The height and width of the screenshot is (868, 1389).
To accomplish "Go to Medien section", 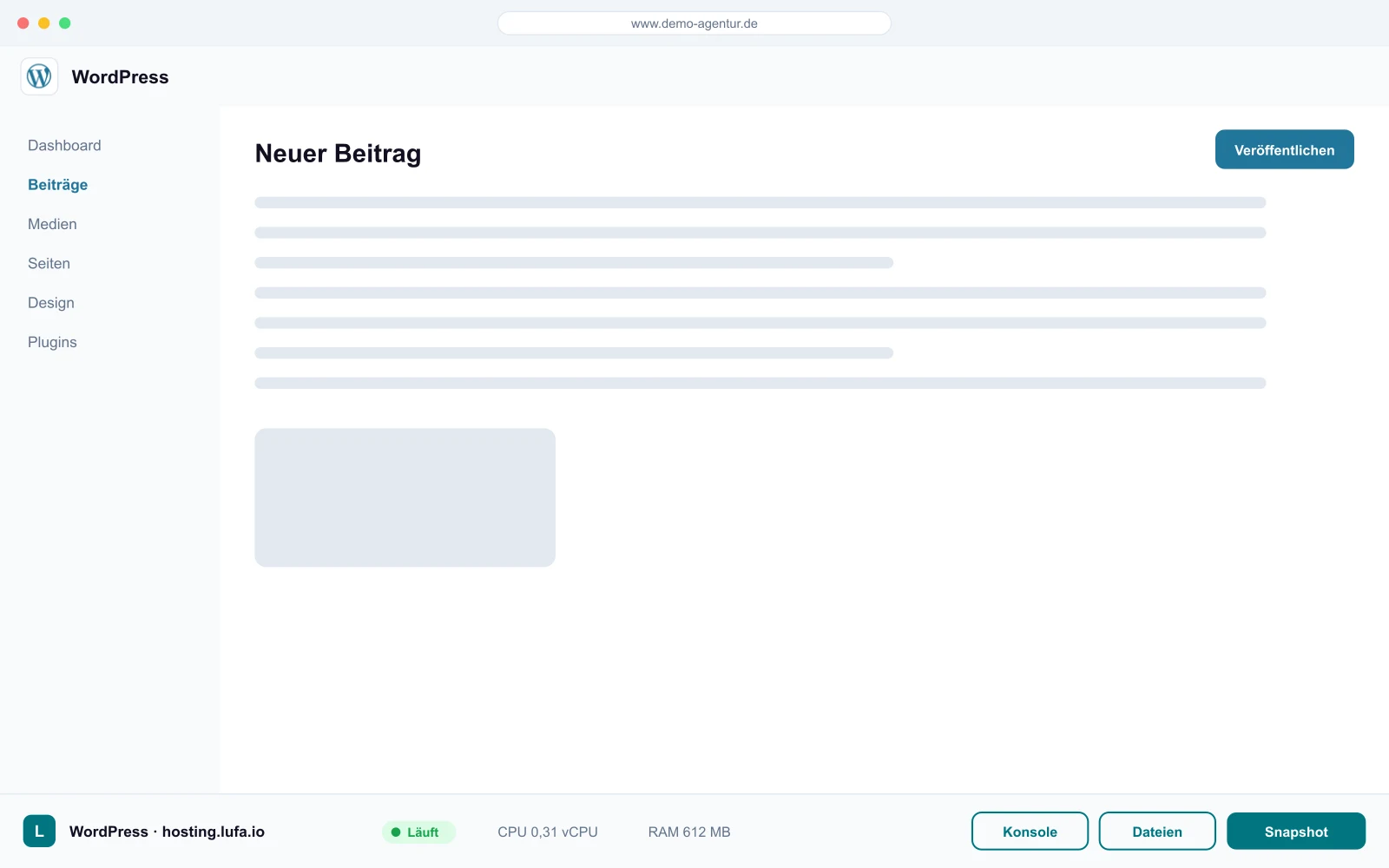I will point(52,224).
